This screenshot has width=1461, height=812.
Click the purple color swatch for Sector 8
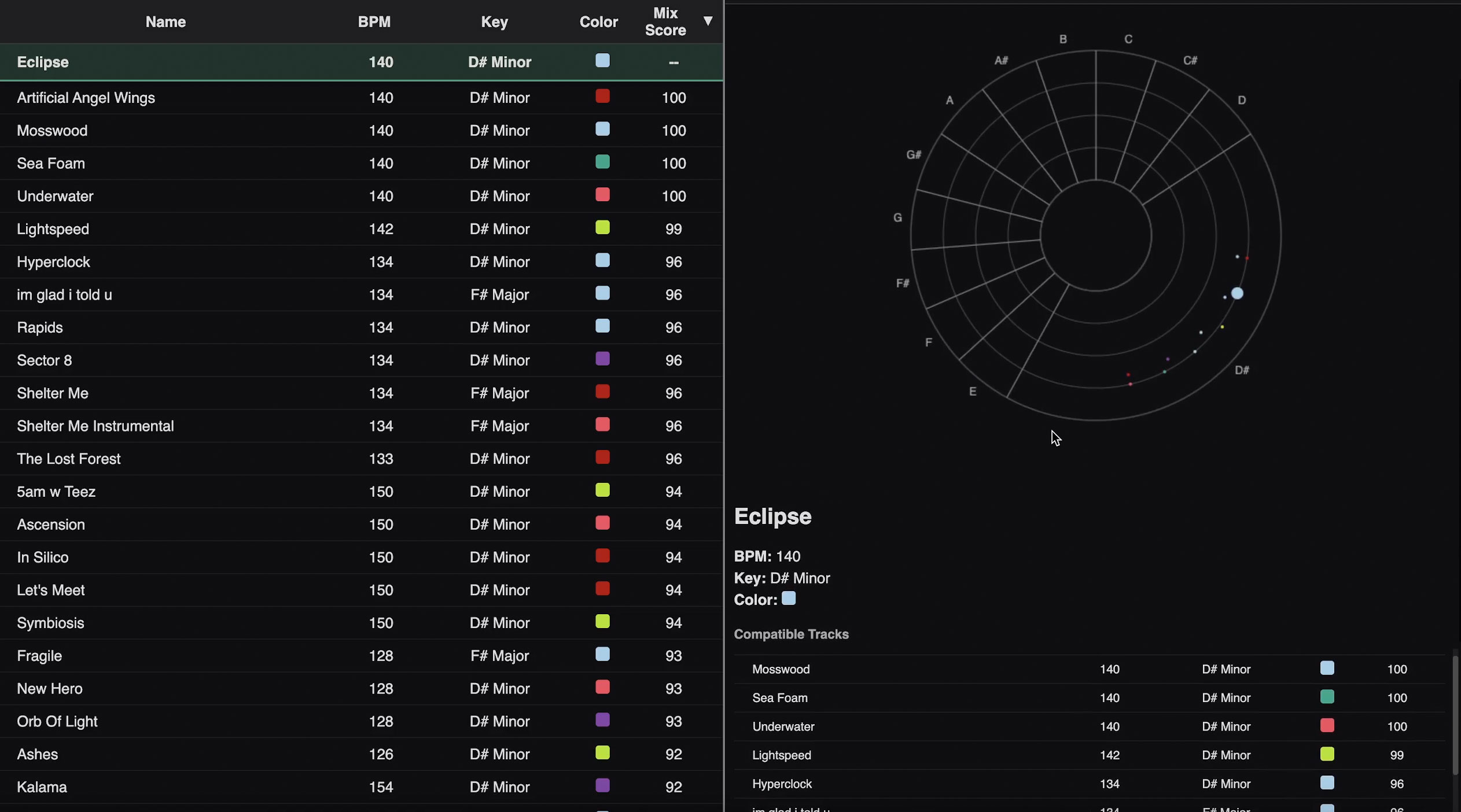click(602, 359)
